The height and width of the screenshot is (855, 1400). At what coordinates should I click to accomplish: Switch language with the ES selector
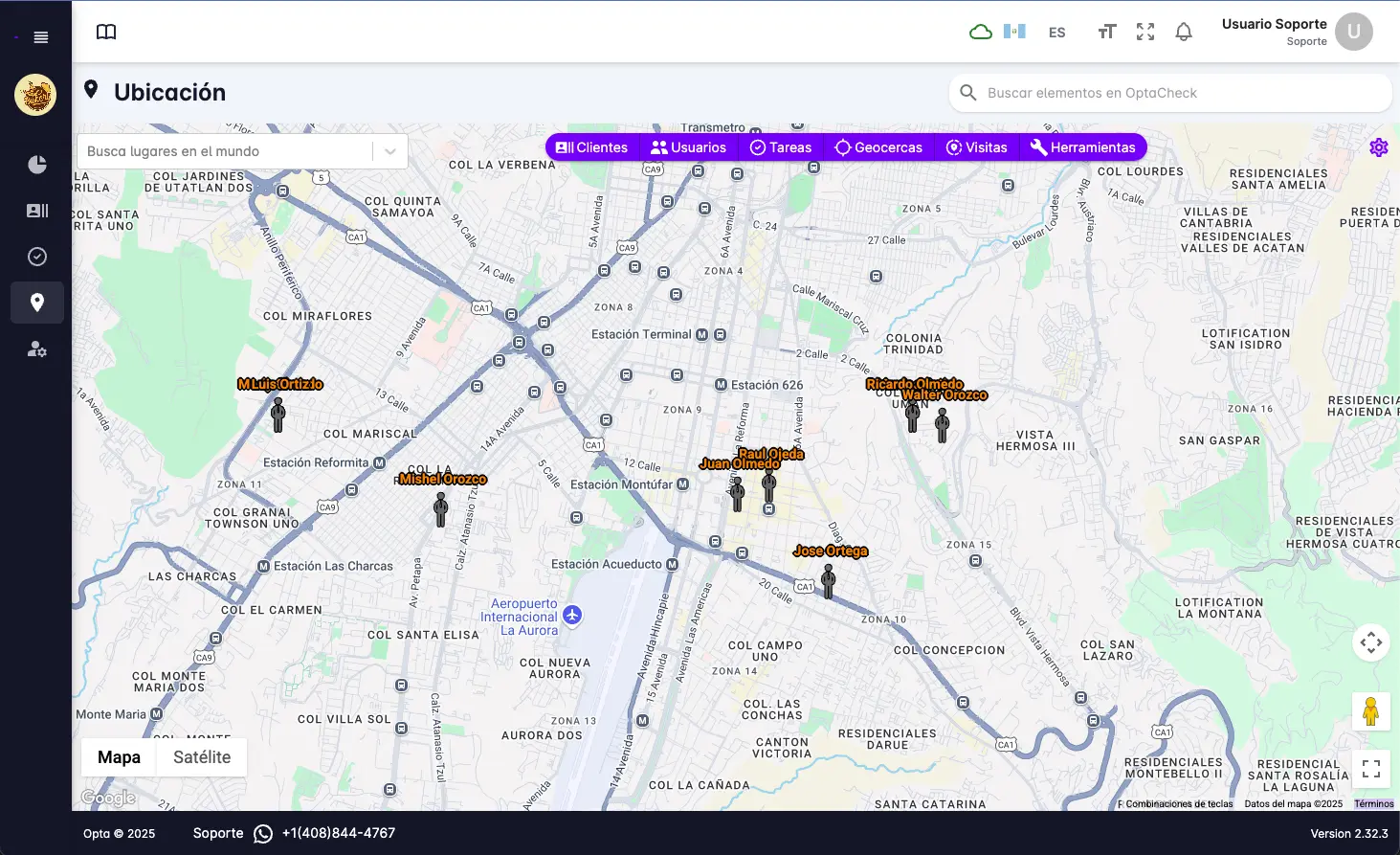(1056, 33)
